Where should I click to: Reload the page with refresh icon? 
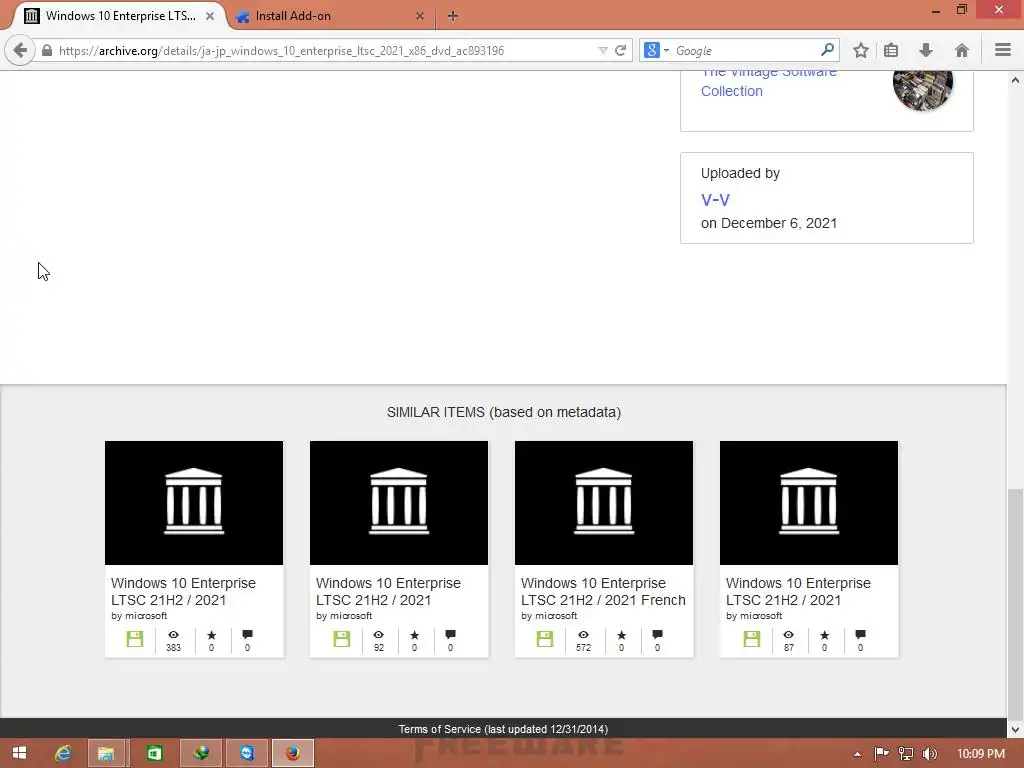[x=620, y=50]
